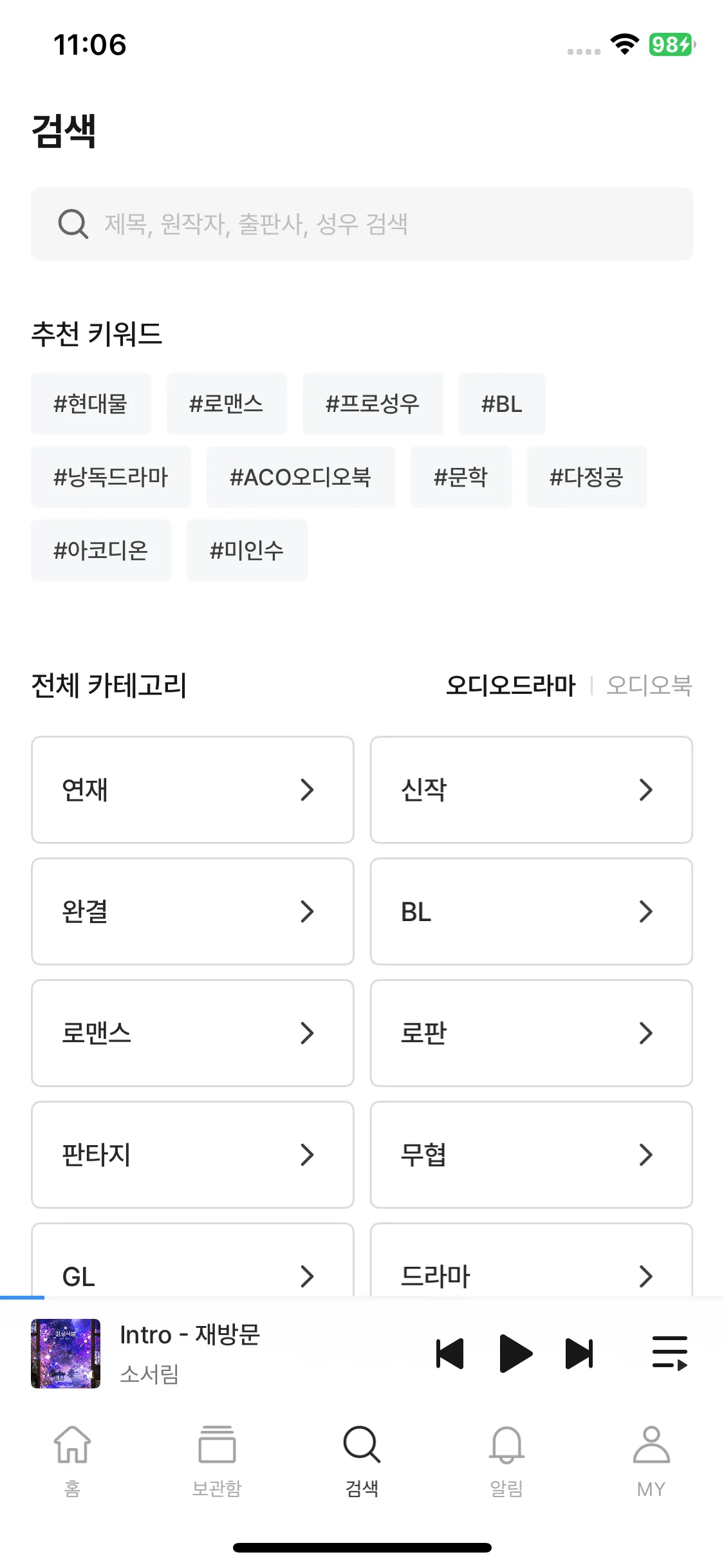Viewport: 724px width, 1568px height.
Task: Open the BL category arrow
Action: [x=646, y=911]
